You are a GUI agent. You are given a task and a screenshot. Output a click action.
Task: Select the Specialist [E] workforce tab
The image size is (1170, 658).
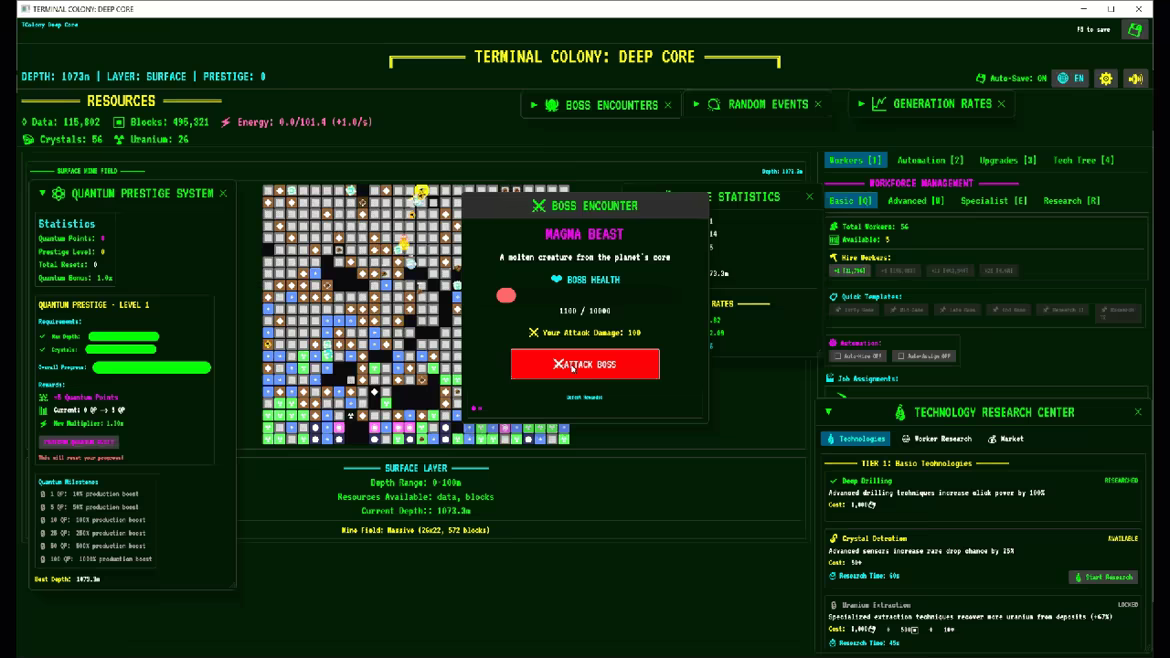coord(993,201)
